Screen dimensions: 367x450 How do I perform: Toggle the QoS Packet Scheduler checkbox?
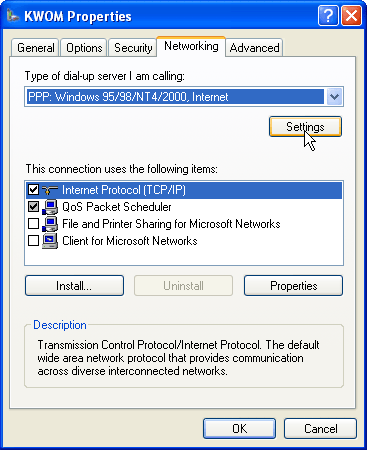tap(33, 207)
